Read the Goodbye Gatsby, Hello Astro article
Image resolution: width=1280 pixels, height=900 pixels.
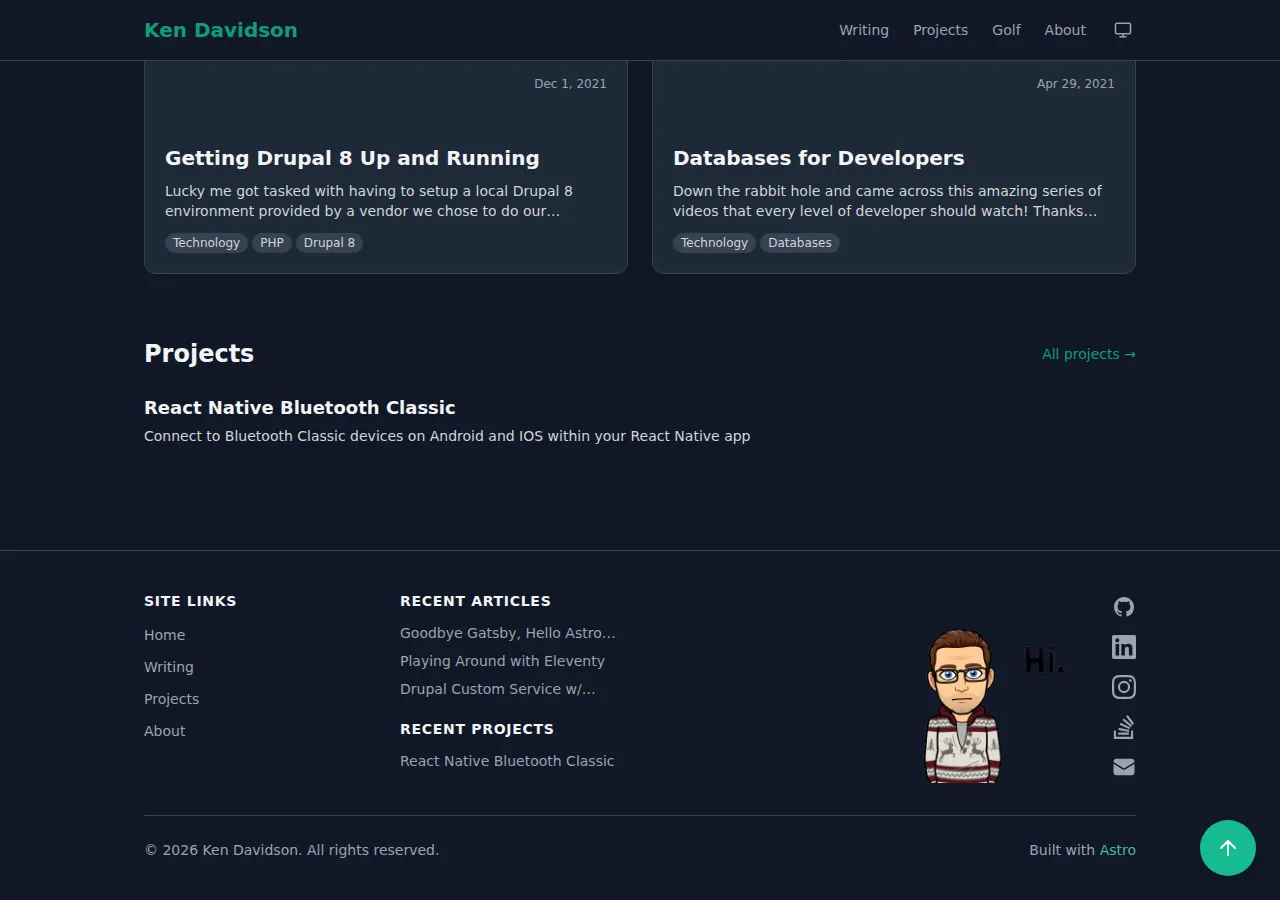(508, 632)
